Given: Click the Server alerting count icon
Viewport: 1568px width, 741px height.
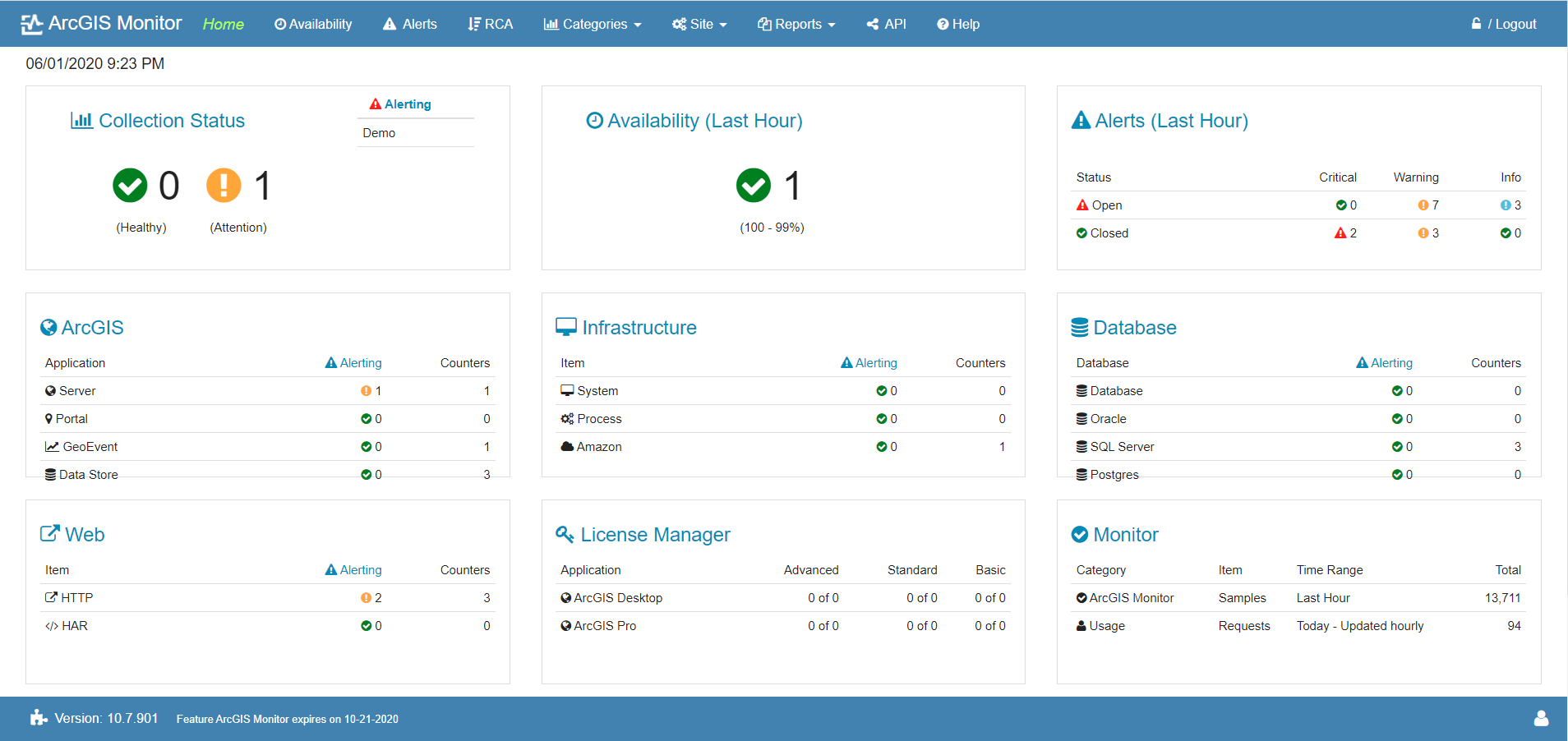Looking at the screenshot, I should [366, 391].
